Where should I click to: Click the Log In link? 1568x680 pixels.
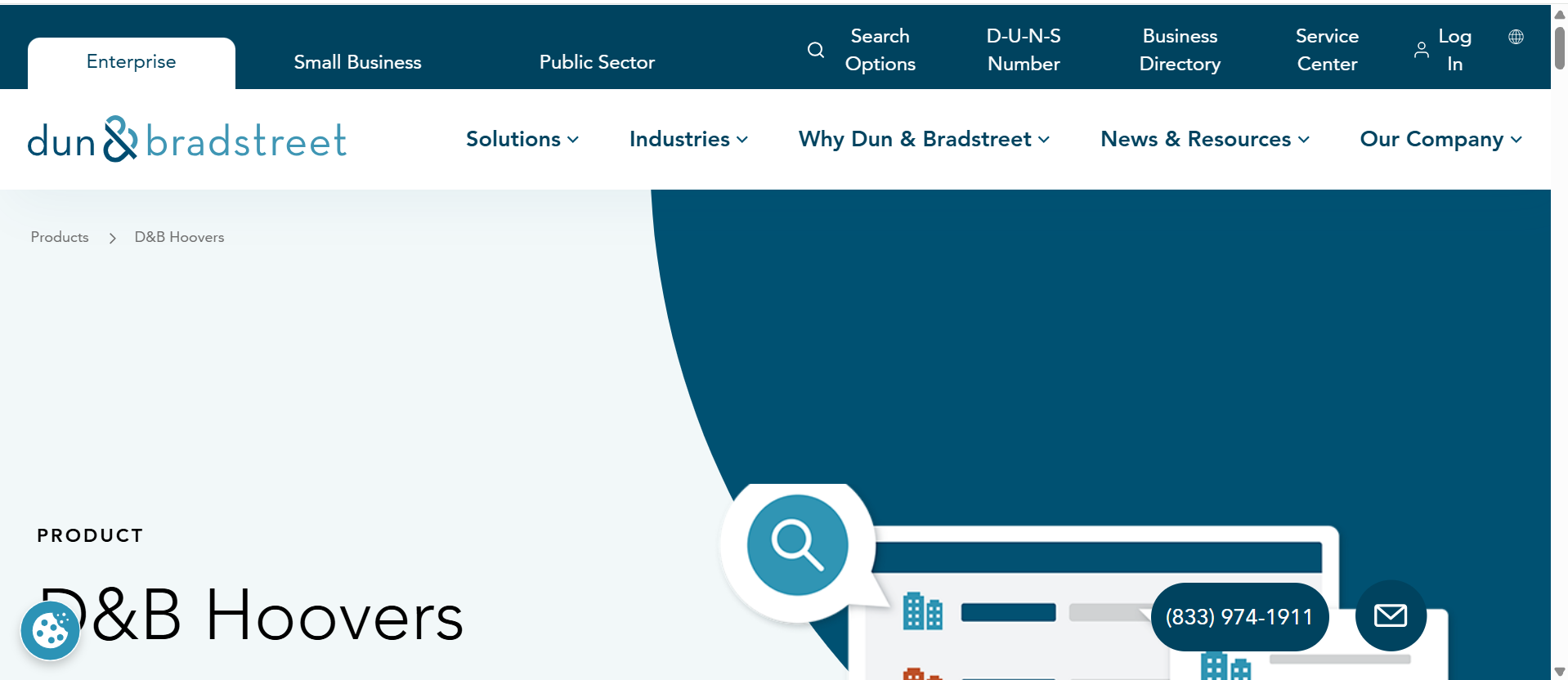coord(1454,50)
